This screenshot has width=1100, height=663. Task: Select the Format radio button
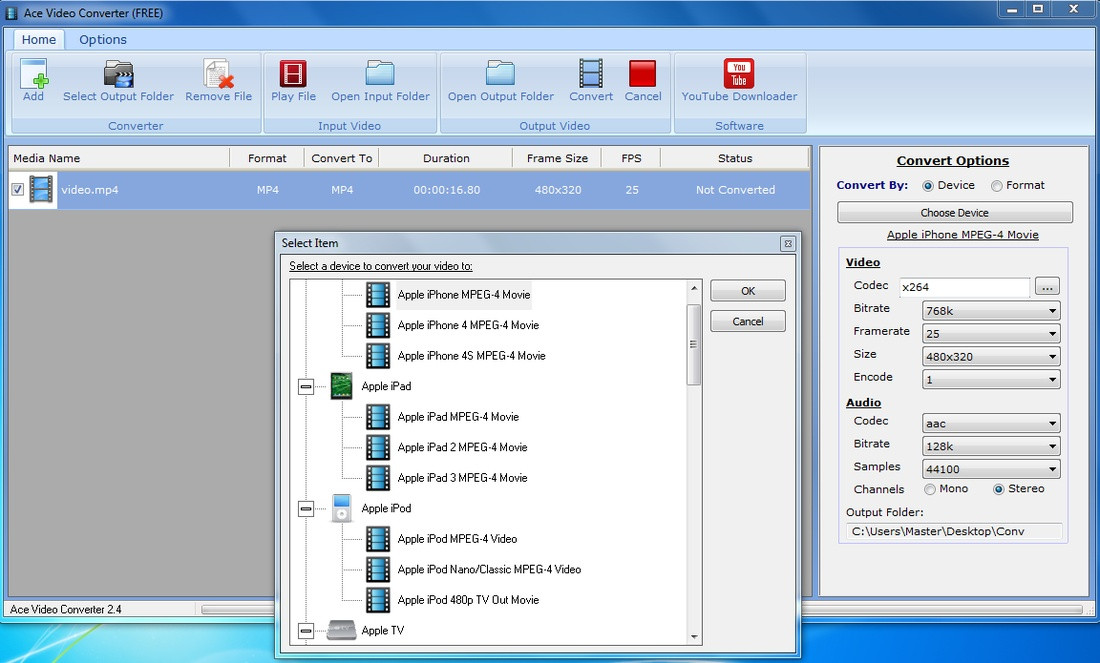pos(996,186)
